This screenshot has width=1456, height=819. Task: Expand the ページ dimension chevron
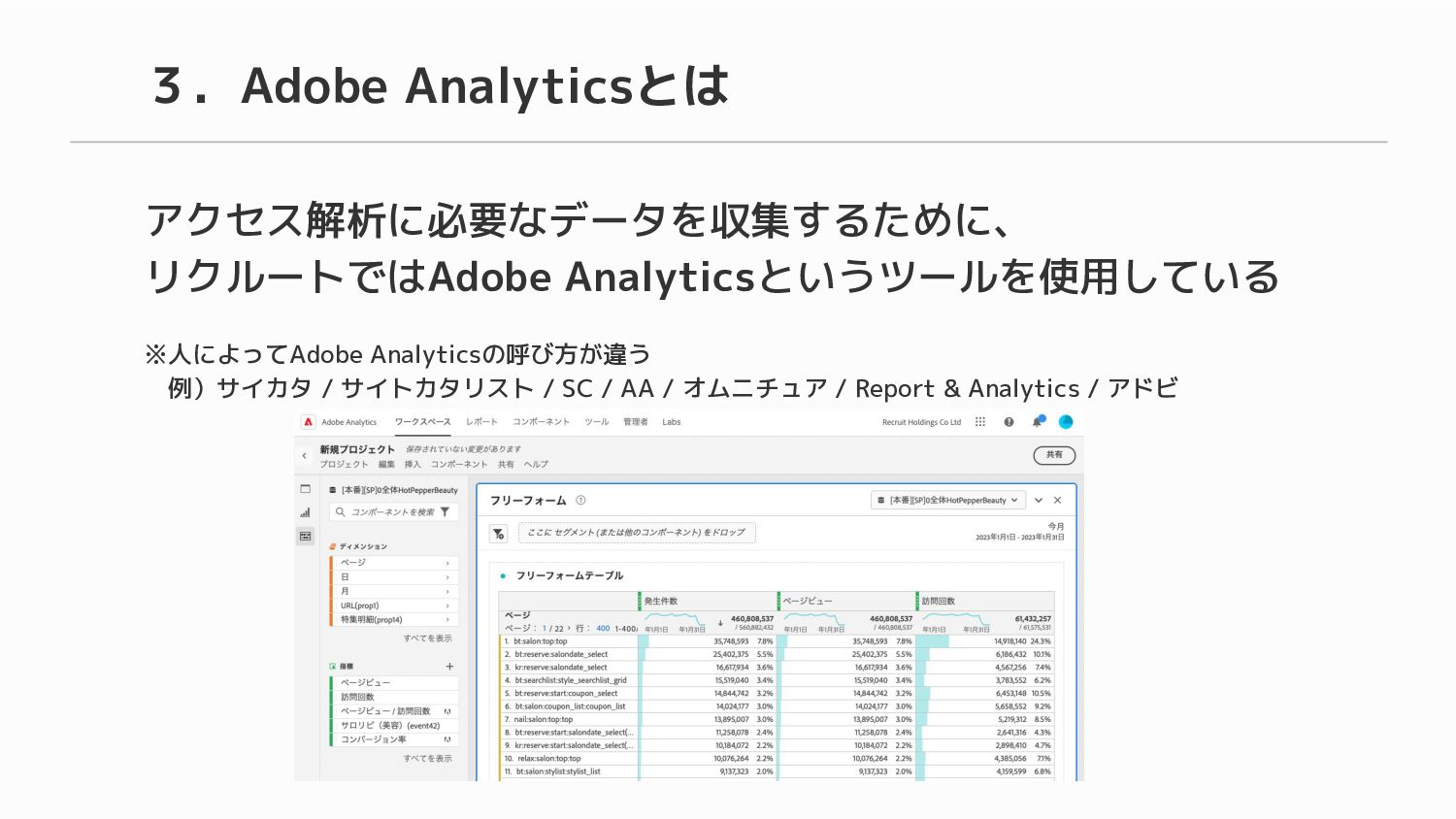(x=447, y=563)
